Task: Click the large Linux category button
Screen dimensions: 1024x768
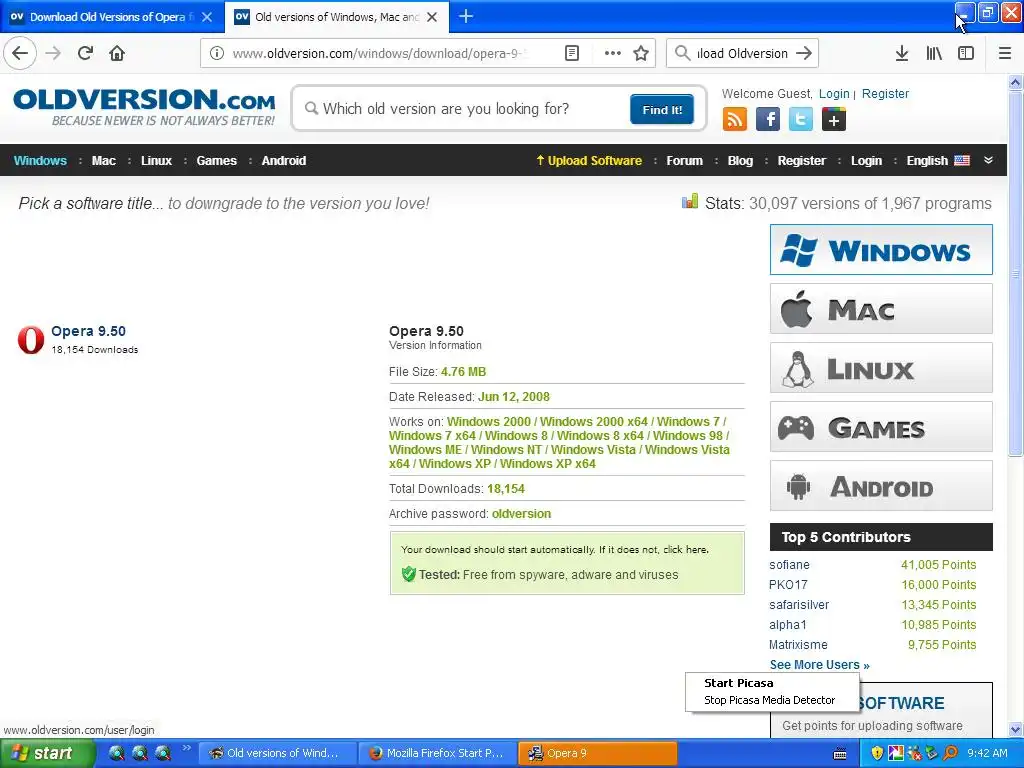Action: 881,368
